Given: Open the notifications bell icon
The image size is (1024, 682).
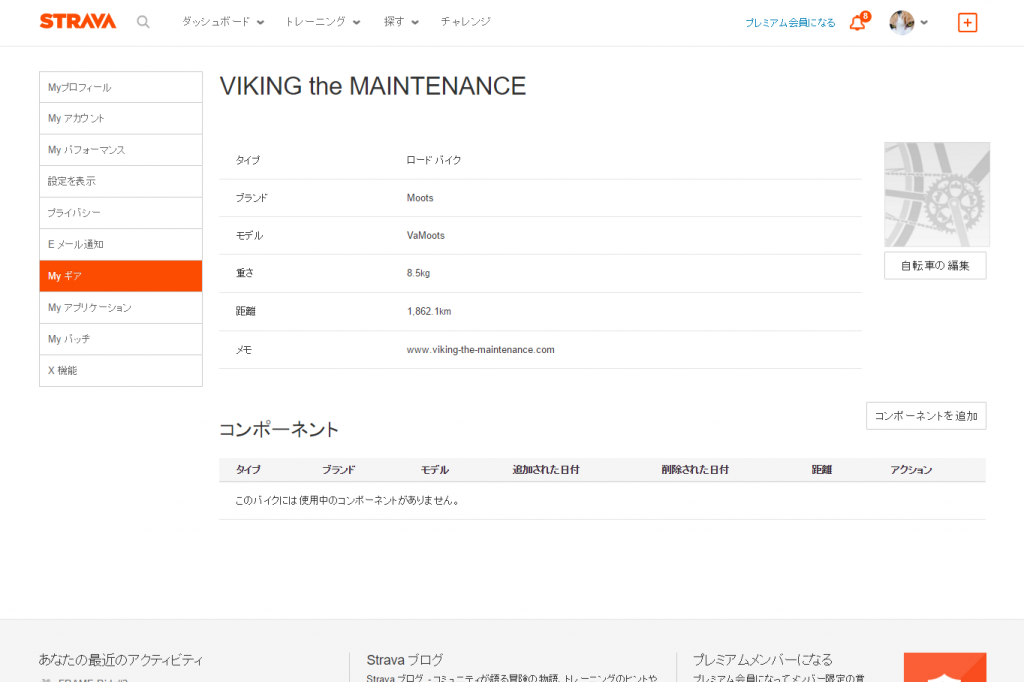Looking at the screenshot, I should pos(857,23).
